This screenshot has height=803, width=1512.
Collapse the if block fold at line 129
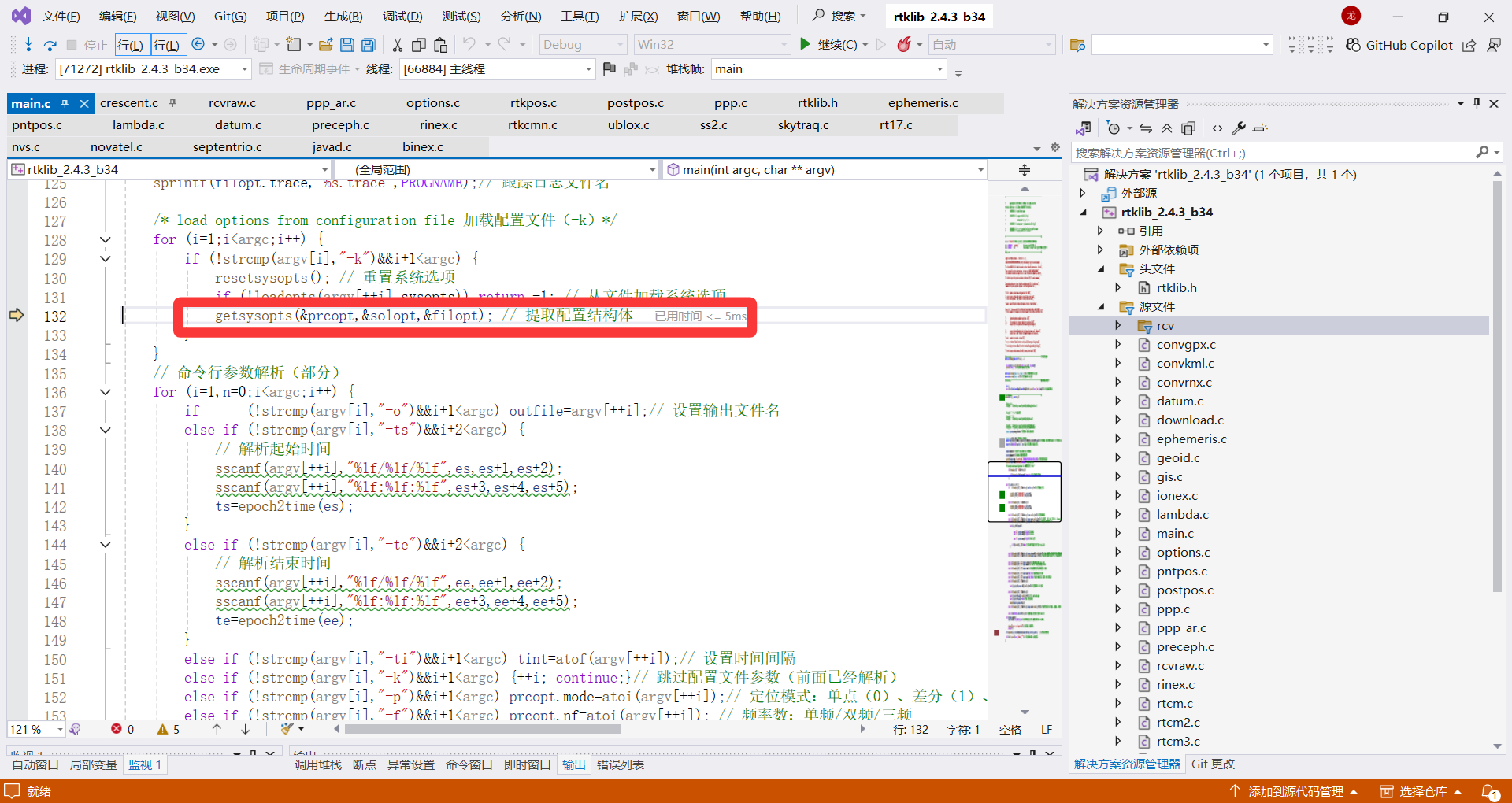(x=105, y=258)
